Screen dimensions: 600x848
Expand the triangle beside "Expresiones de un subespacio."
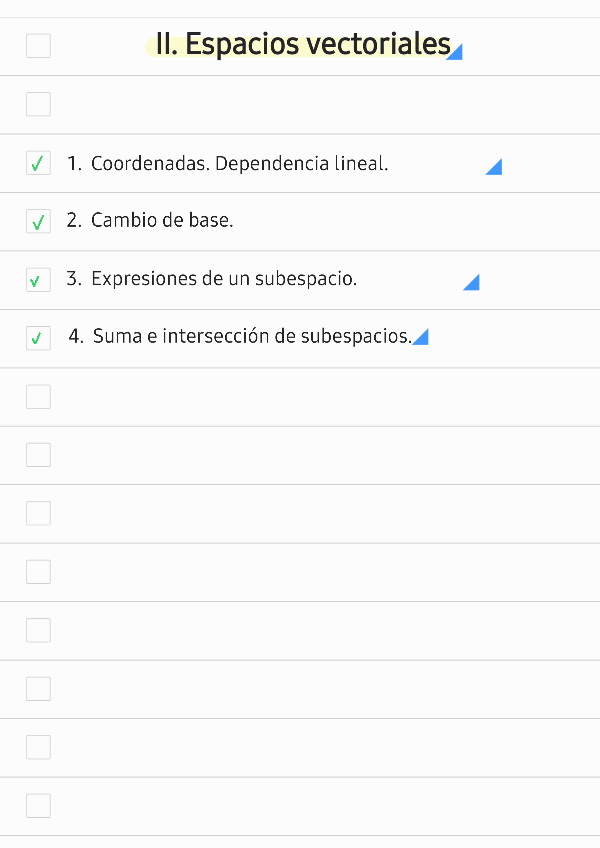pyautogui.click(x=471, y=283)
